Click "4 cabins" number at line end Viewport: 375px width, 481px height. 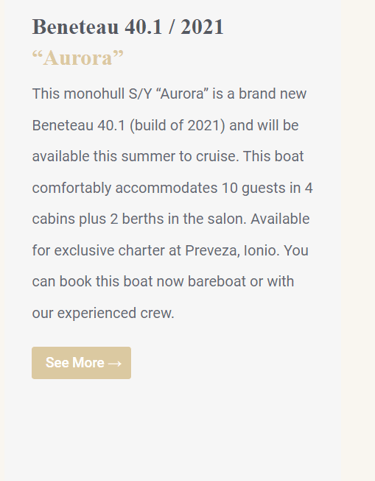pos(308,188)
